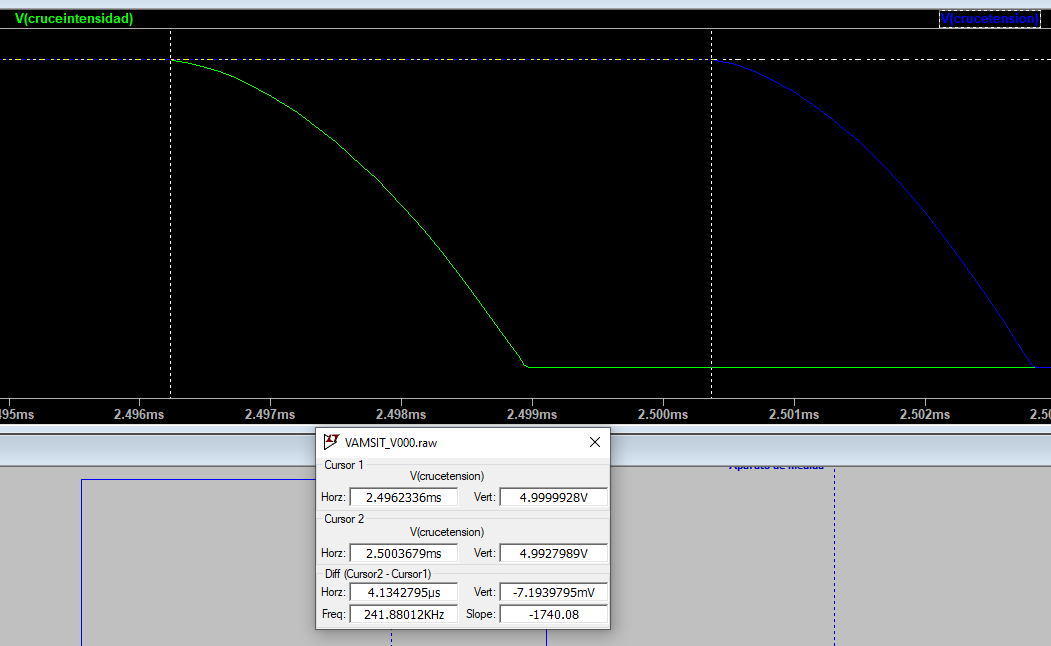Image resolution: width=1051 pixels, height=646 pixels.
Task: Click Cursor 2 Horz field 2.5003679ms
Action: pos(404,554)
